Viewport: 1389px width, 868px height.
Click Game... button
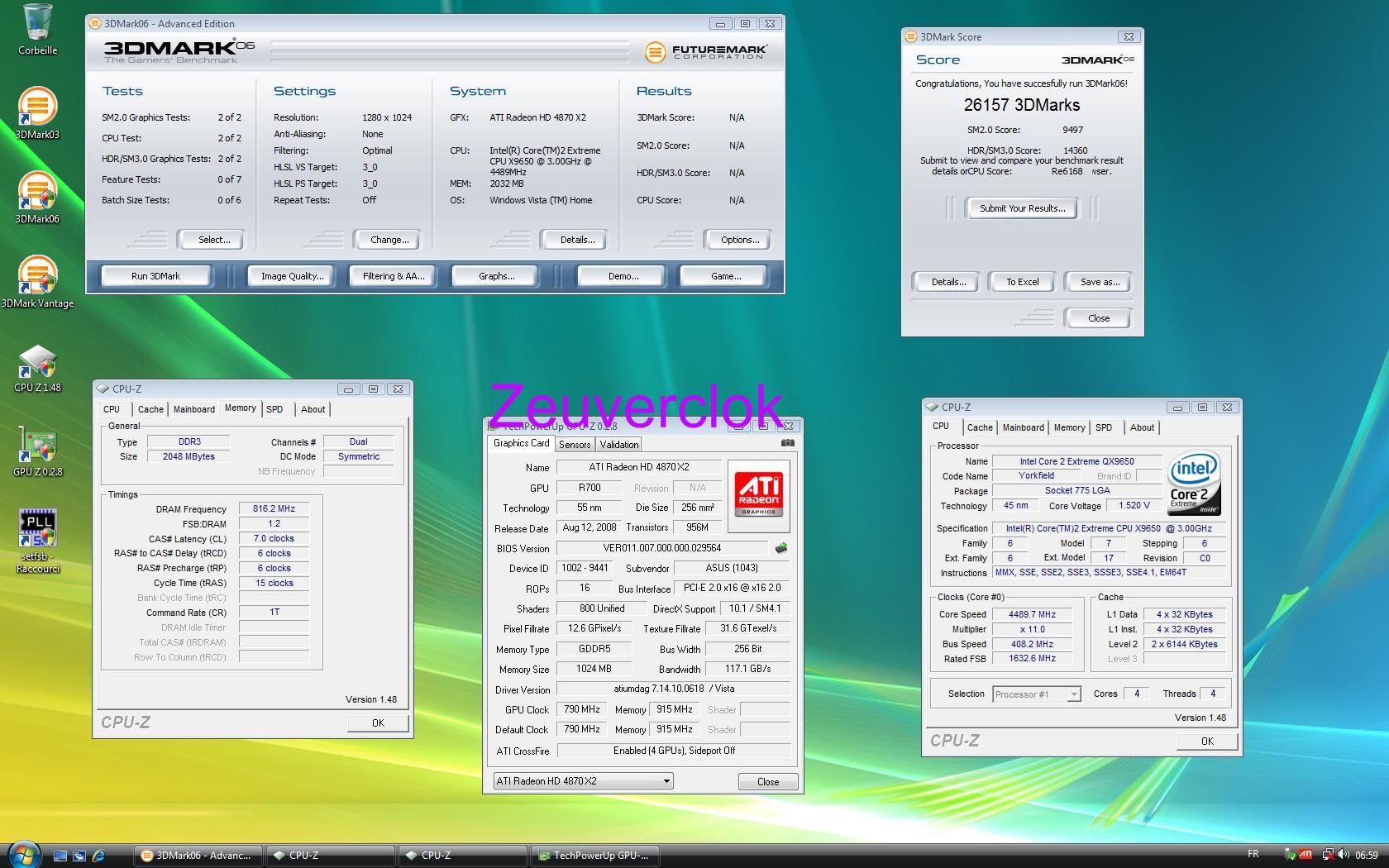pyautogui.click(x=726, y=276)
